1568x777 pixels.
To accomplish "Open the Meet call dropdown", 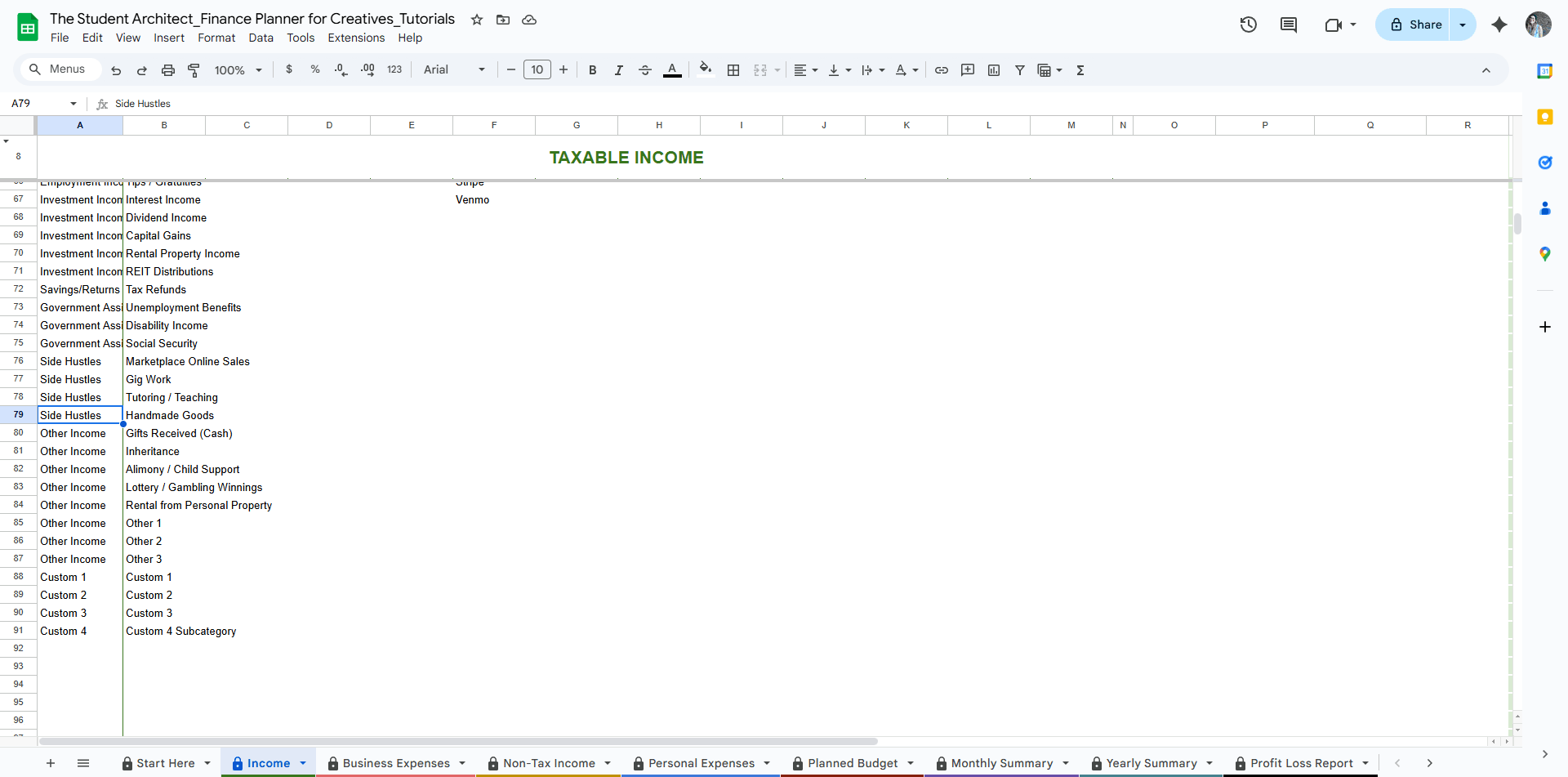I will [1340, 25].
